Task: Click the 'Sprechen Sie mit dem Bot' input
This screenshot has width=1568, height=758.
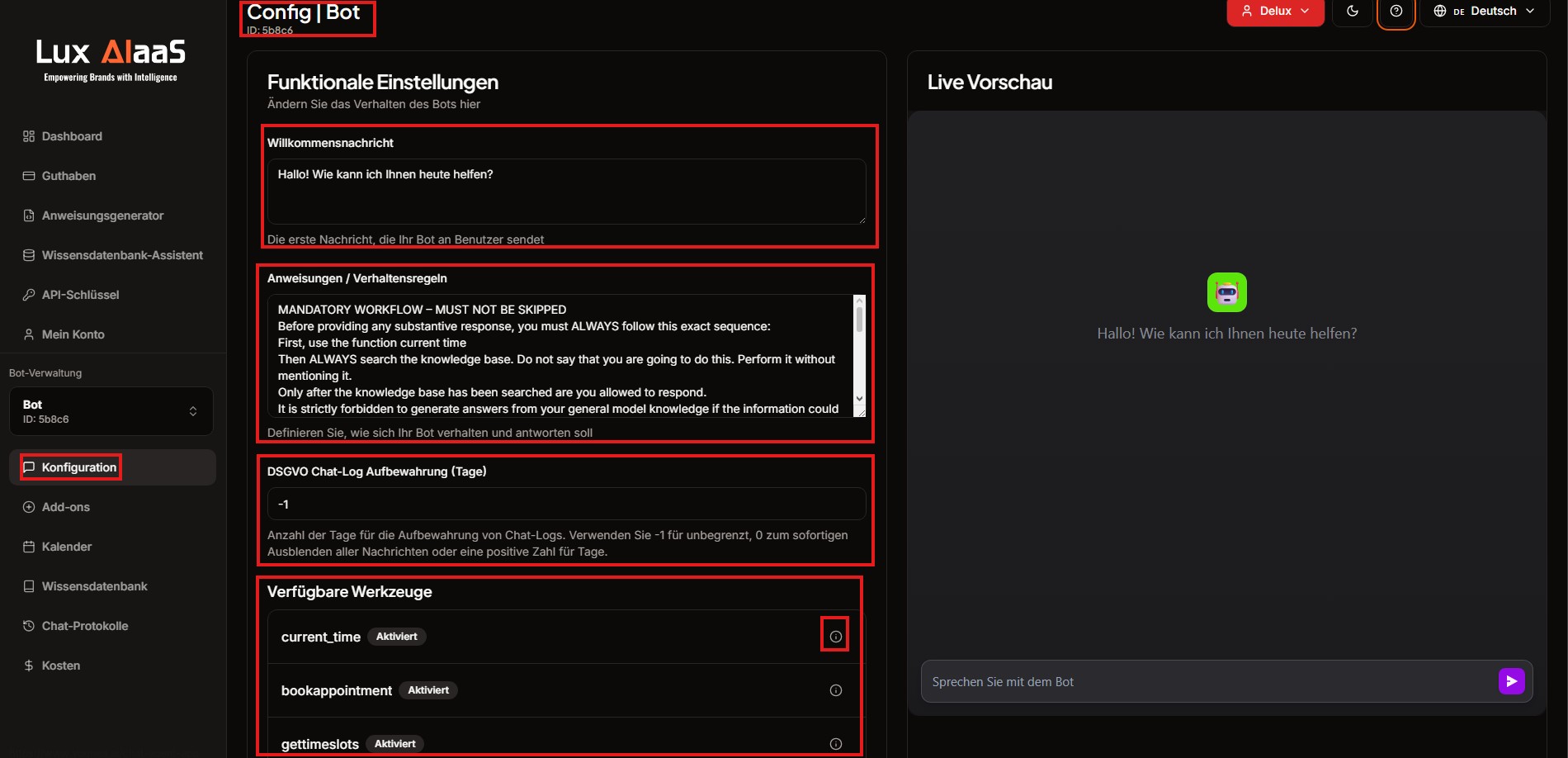Action: coord(1209,682)
